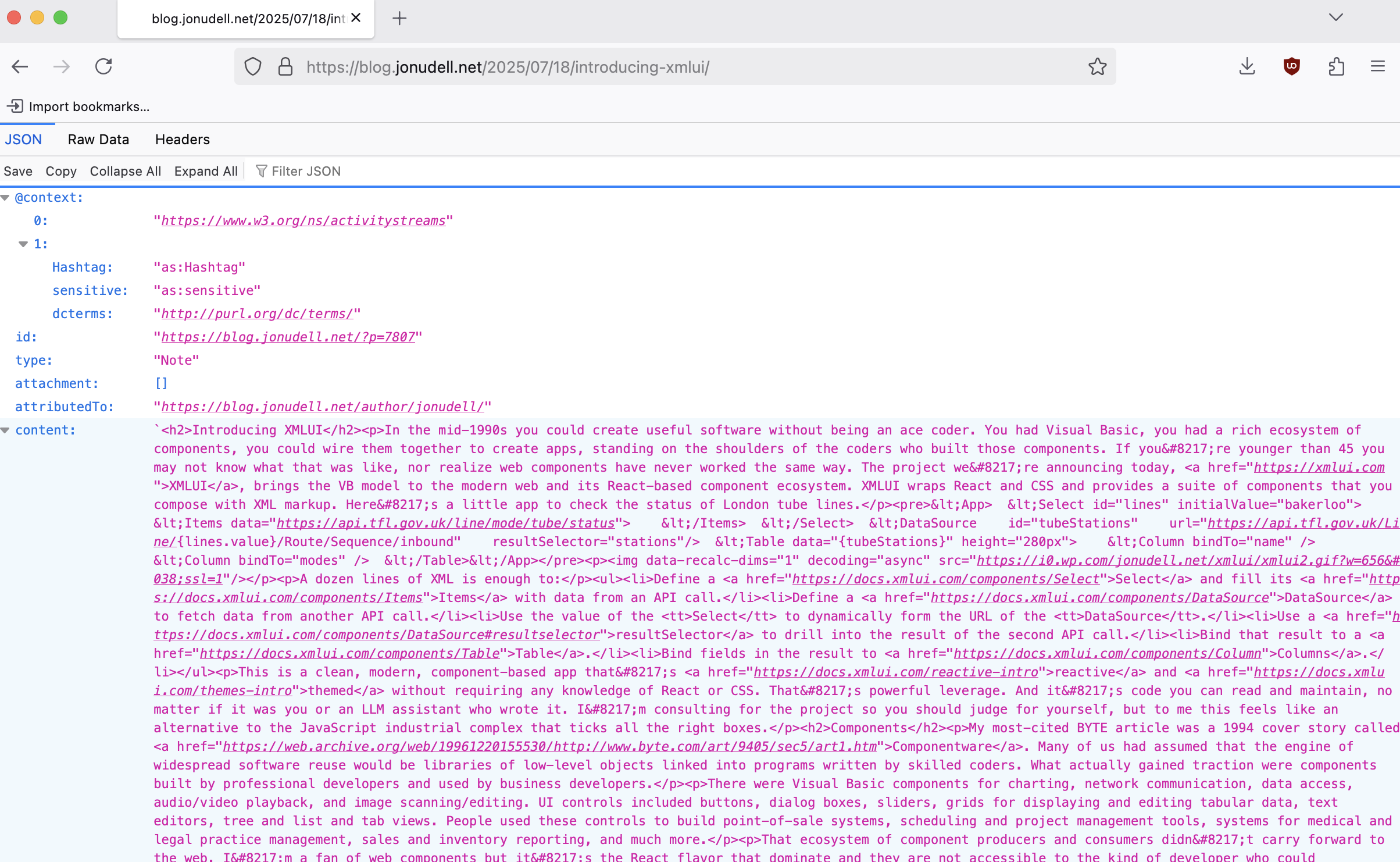List all tabs with the chevron
The image size is (1400, 862).
1336,17
